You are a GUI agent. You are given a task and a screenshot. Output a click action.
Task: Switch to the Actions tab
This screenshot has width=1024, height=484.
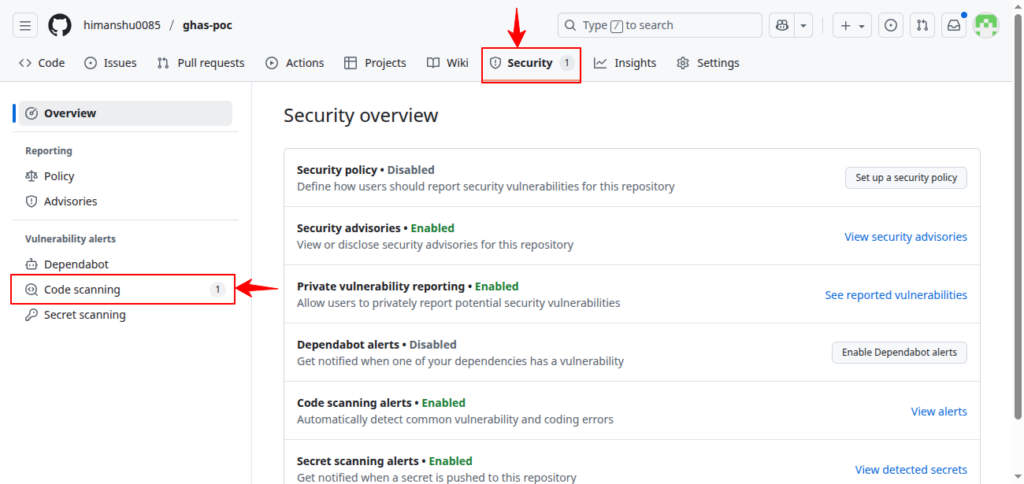(295, 63)
